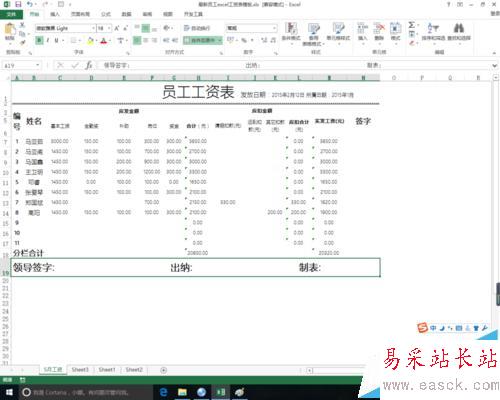Image resolution: width=500 pixels, height=400 pixels.
Task: Add a new sheet with plus button
Action: 164,370
